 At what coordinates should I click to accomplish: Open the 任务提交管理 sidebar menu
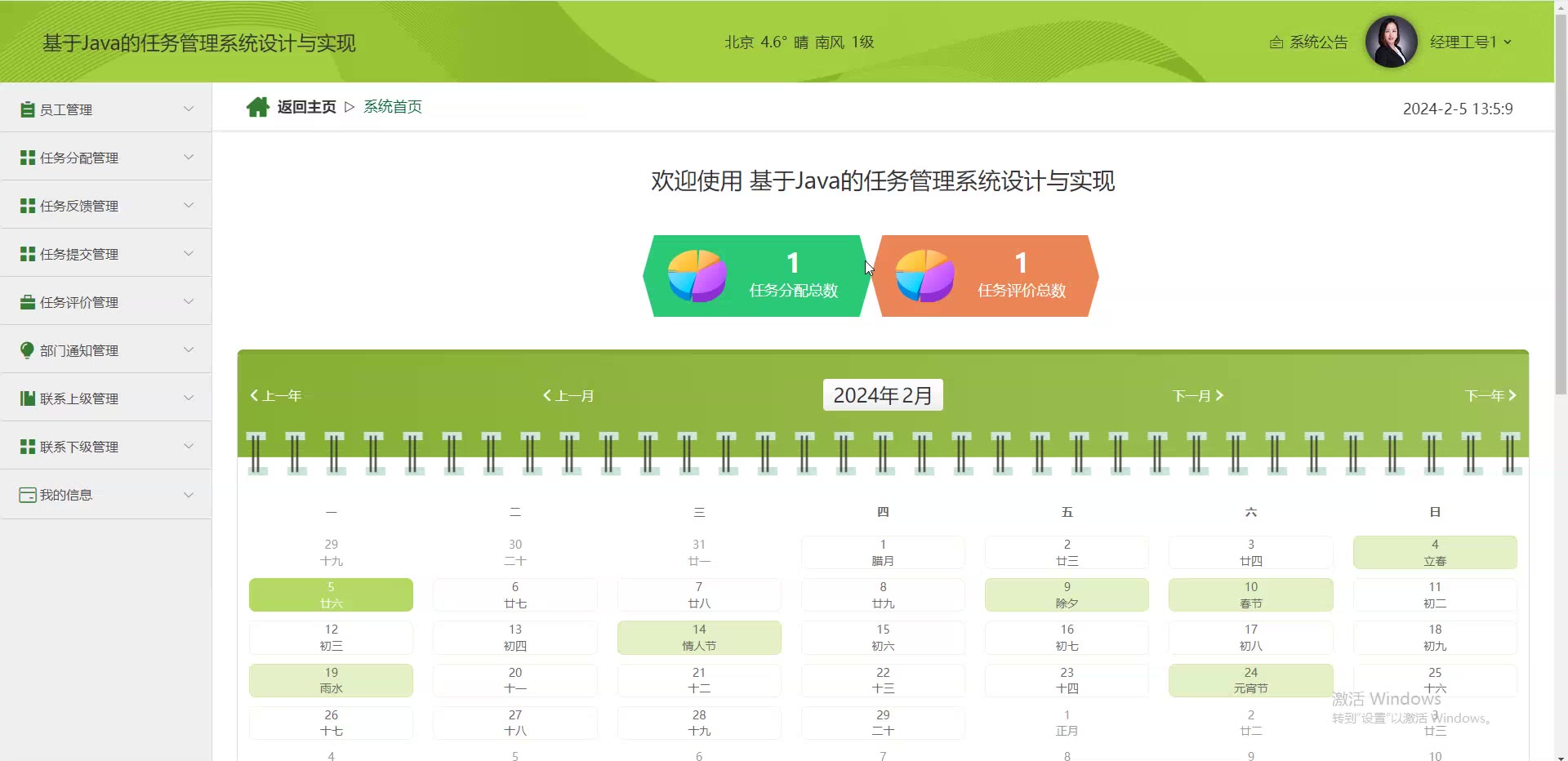[79, 254]
